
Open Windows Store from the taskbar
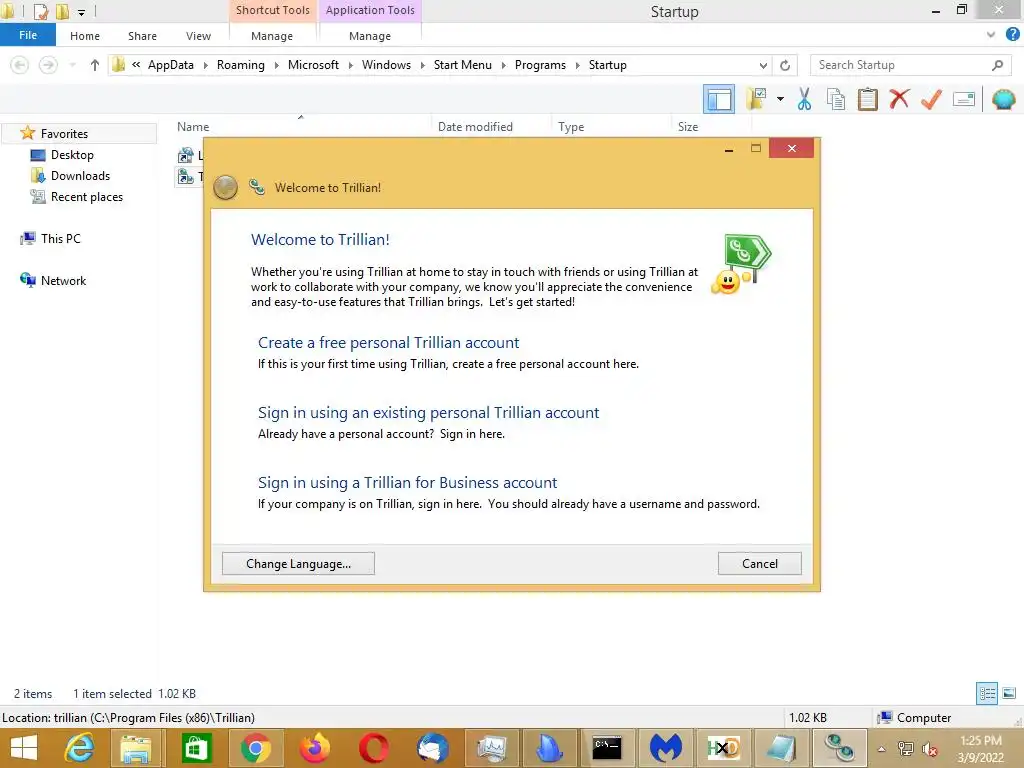pos(197,748)
